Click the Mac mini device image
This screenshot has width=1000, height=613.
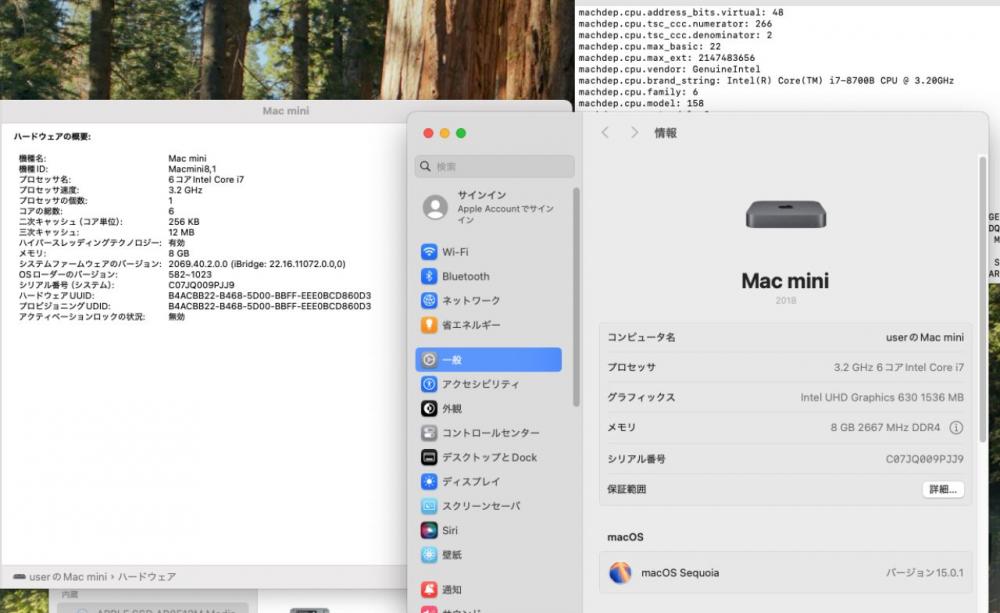(x=786, y=214)
